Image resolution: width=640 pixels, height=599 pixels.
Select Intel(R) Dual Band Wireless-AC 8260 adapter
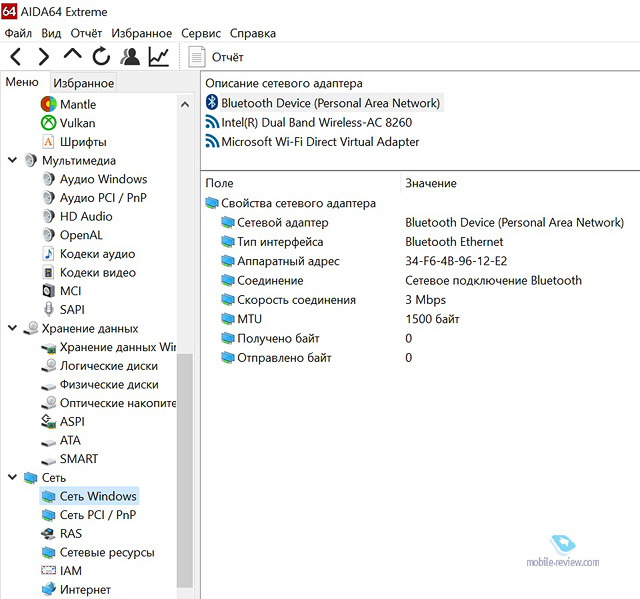[316, 122]
